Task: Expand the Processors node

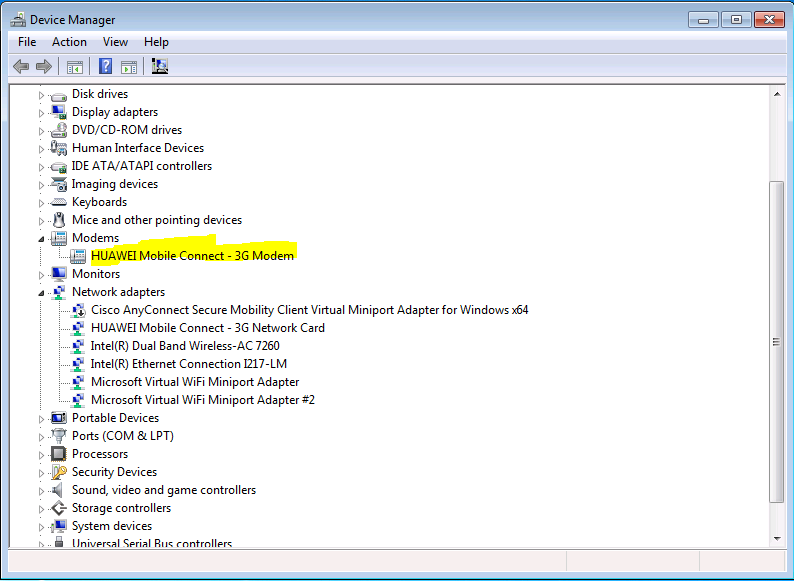Action: click(x=42, y=455)
